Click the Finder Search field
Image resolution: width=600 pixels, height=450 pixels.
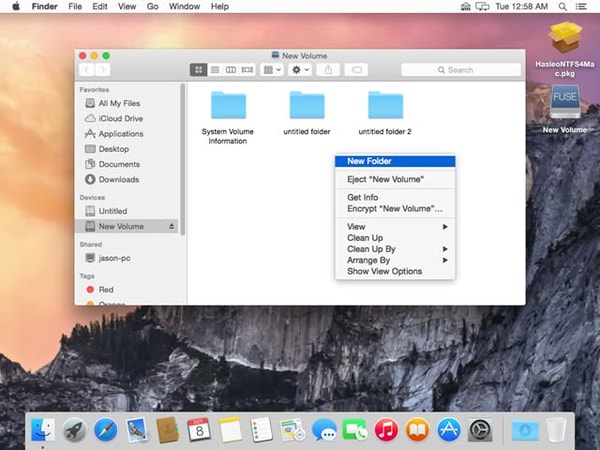pos(461,70)
